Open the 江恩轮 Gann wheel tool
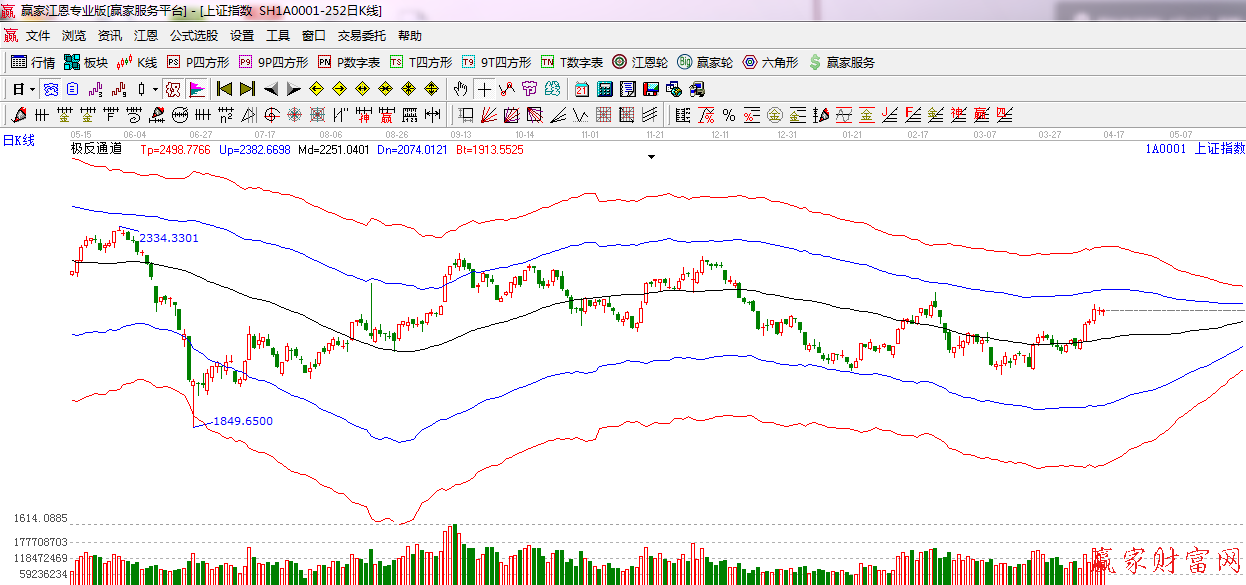This screenshot has height=585, width=1246. (640, 62)
